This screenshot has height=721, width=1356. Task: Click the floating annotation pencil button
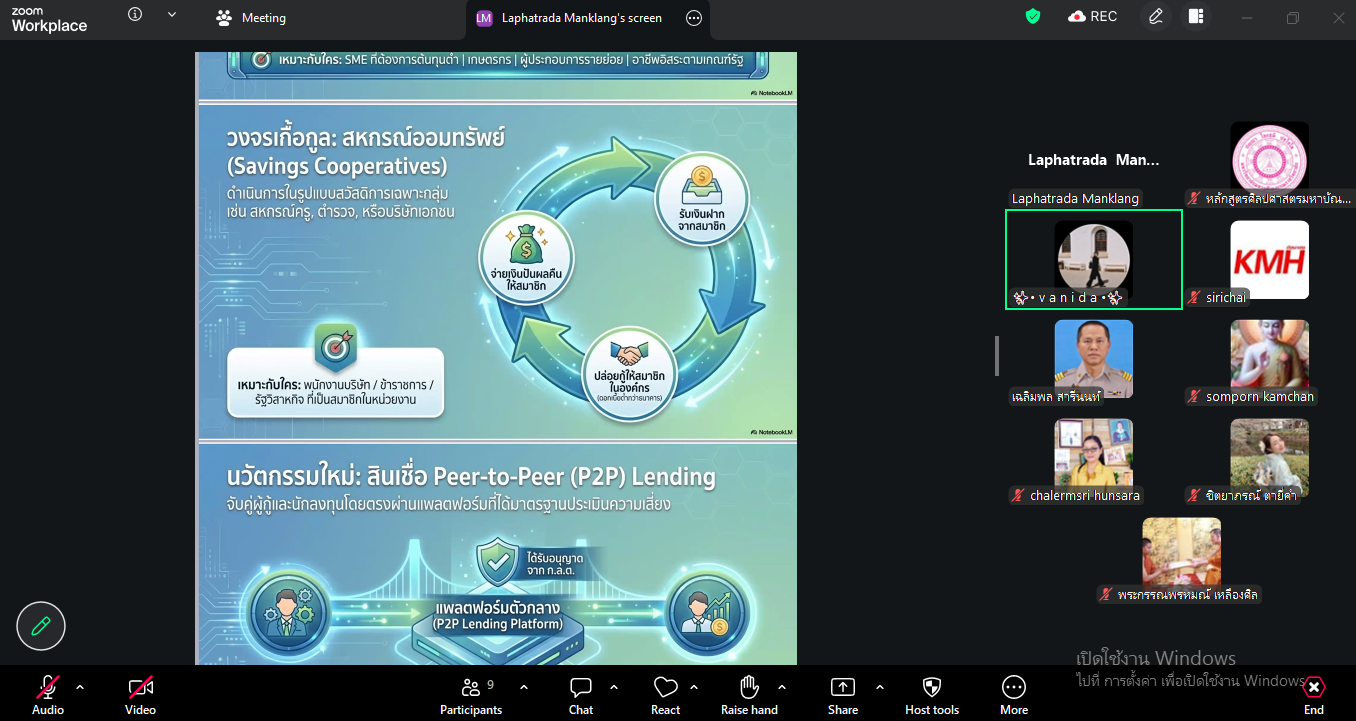point(40,626)
